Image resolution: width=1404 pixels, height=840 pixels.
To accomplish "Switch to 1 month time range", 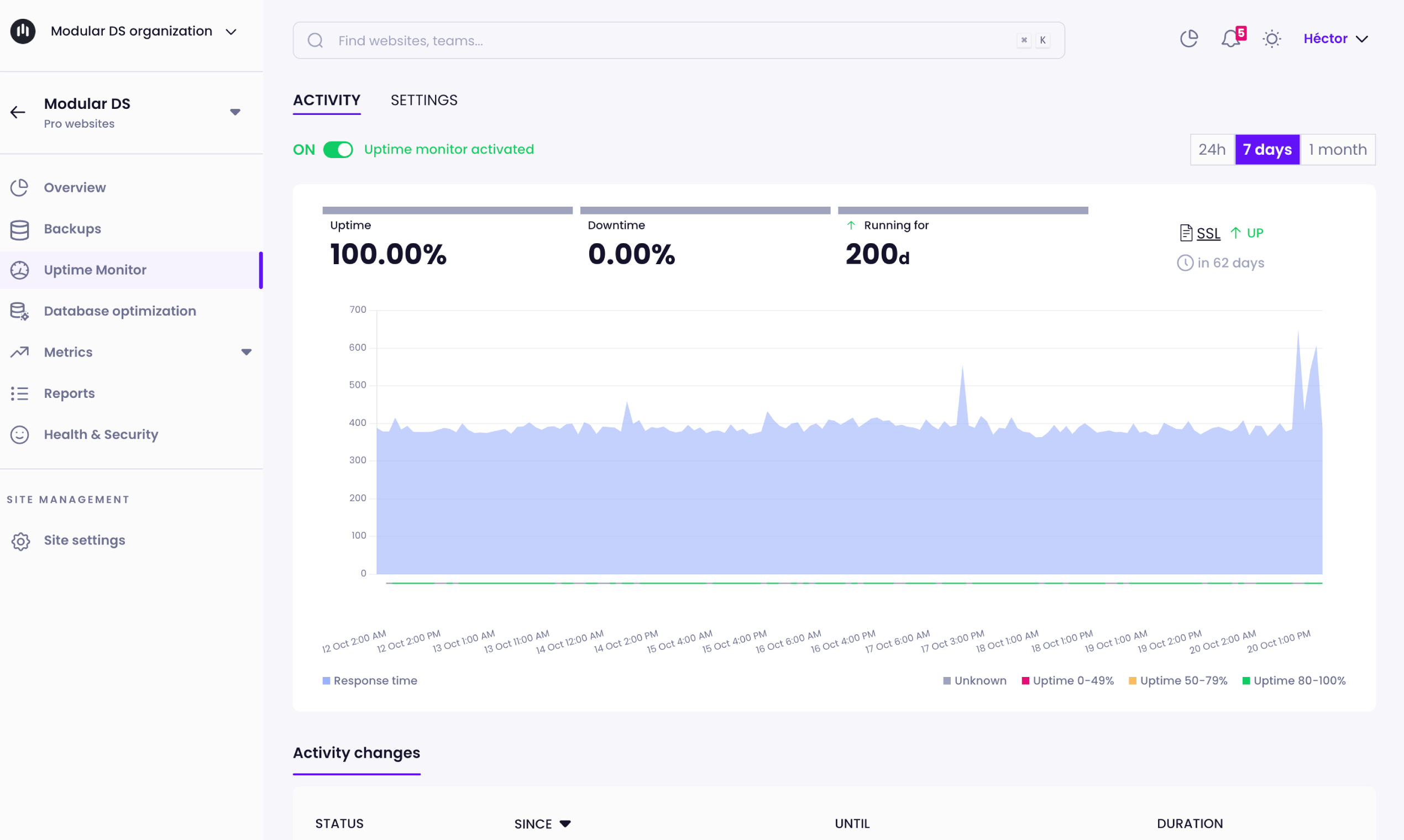I will (x=1337, y=149).
